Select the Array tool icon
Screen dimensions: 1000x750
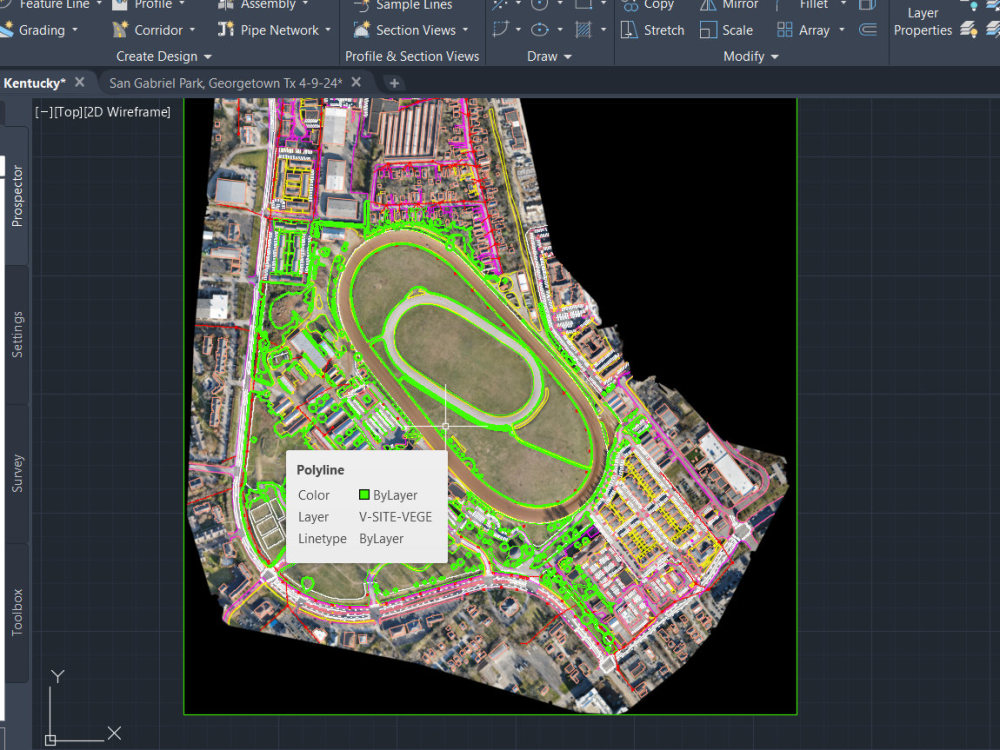click(x=784, y=29)
